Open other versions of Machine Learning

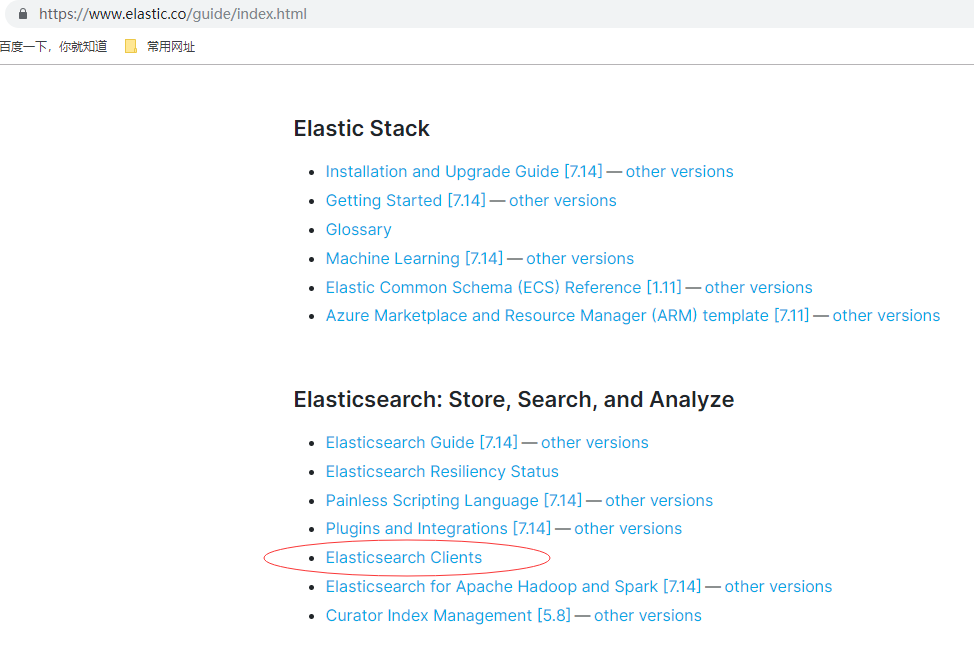(580, 258)
